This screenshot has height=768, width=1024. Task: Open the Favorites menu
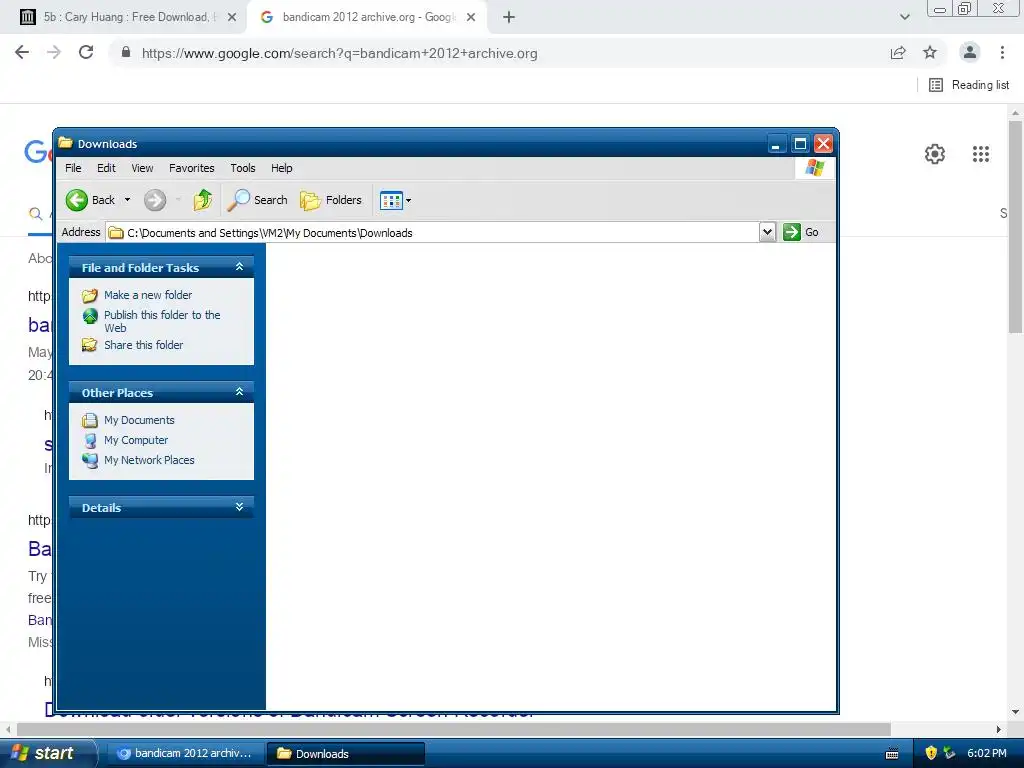point(191,168)
